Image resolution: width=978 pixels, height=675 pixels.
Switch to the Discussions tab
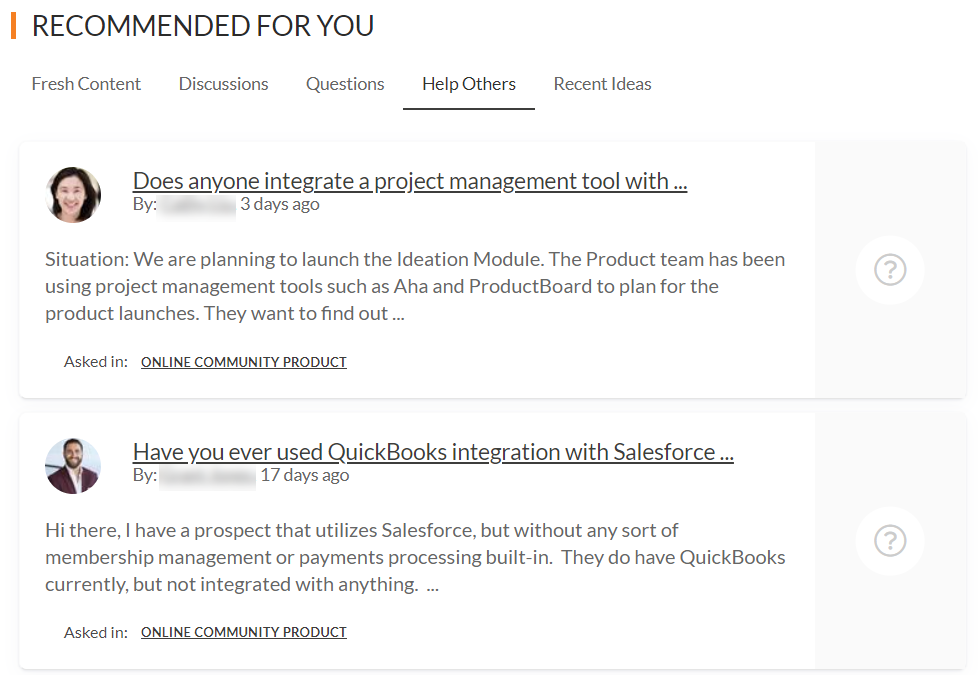pyautogui.click(x=223, y=84)
